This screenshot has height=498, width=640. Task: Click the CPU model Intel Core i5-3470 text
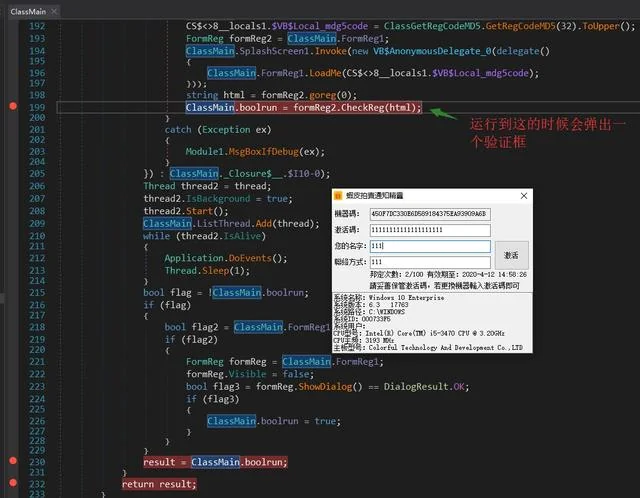tap(435, 333)
